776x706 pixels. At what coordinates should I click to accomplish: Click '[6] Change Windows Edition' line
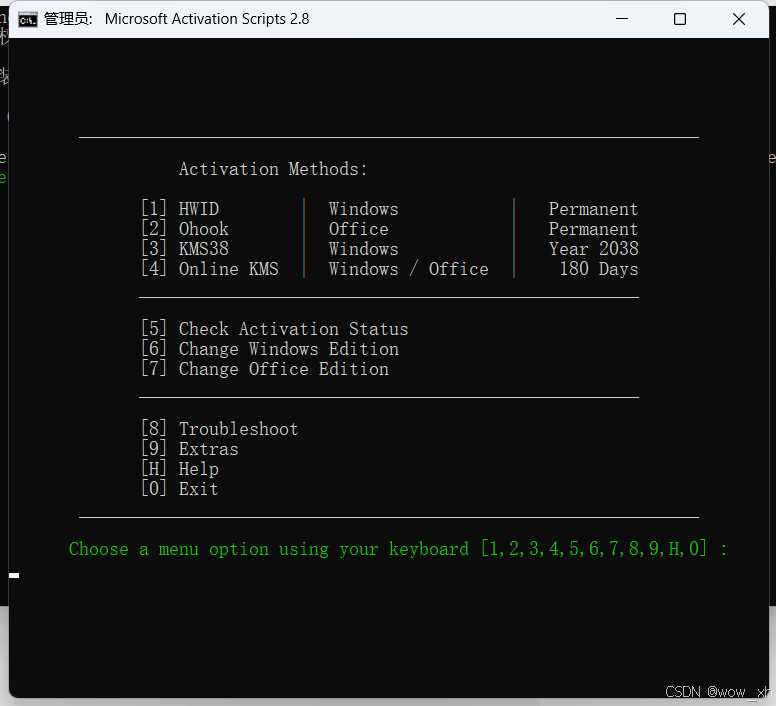pos(270,349)
